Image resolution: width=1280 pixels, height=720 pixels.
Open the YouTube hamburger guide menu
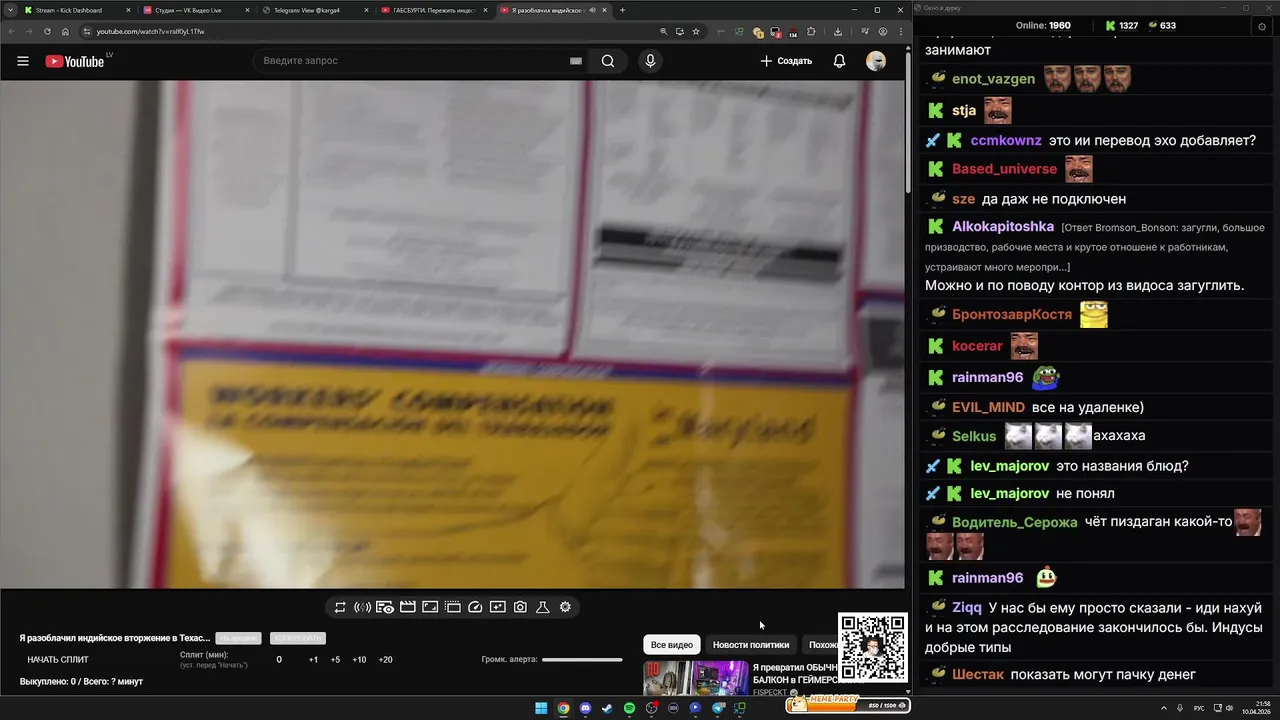[22, 61]
